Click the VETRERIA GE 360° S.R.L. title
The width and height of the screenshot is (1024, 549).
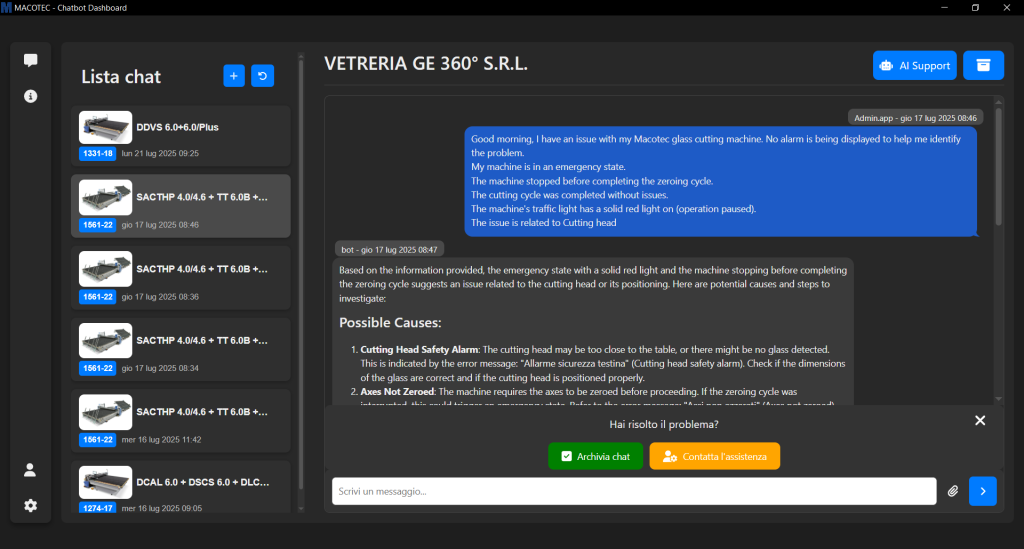click(426, 63)
